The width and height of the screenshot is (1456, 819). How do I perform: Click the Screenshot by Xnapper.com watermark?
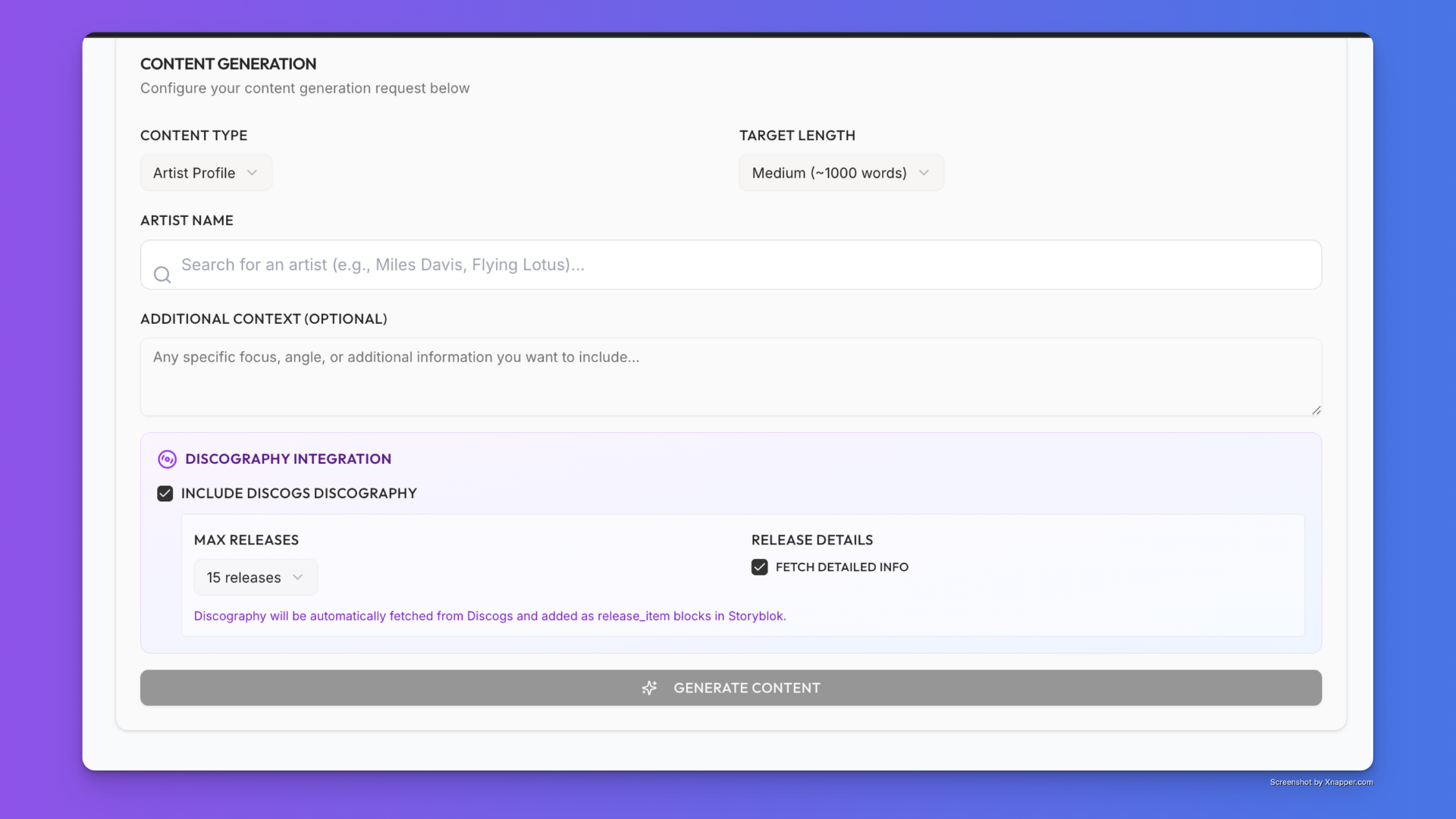click(1321, 782)
